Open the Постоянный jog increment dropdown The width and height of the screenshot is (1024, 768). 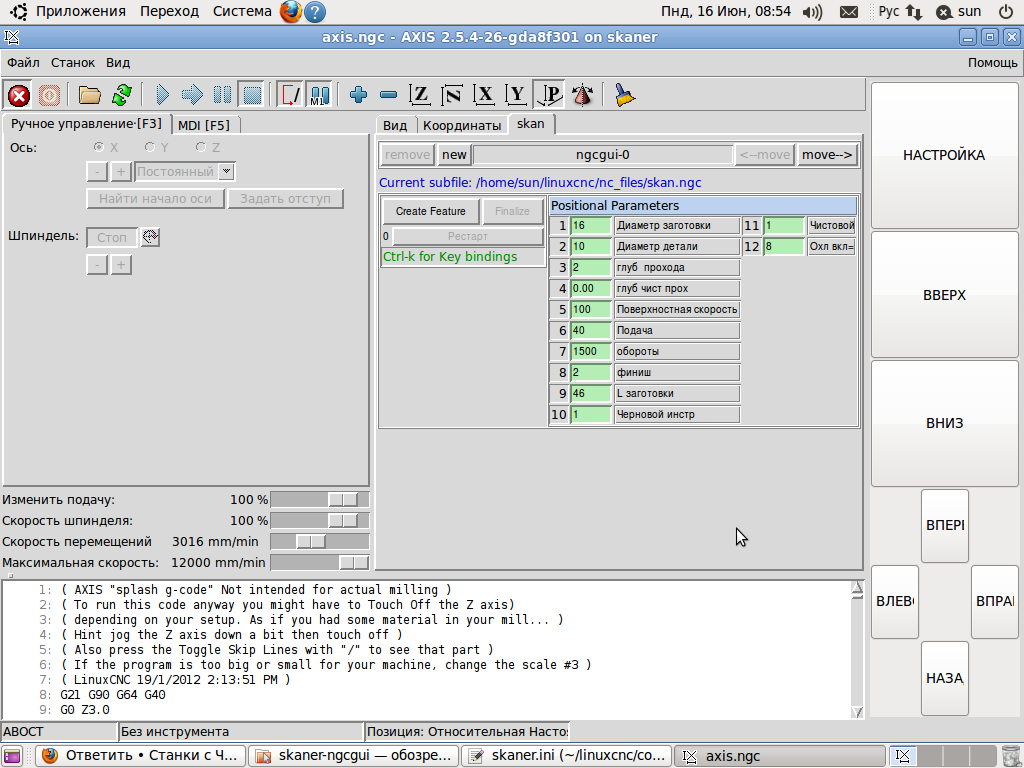click(x=226, y=171)
